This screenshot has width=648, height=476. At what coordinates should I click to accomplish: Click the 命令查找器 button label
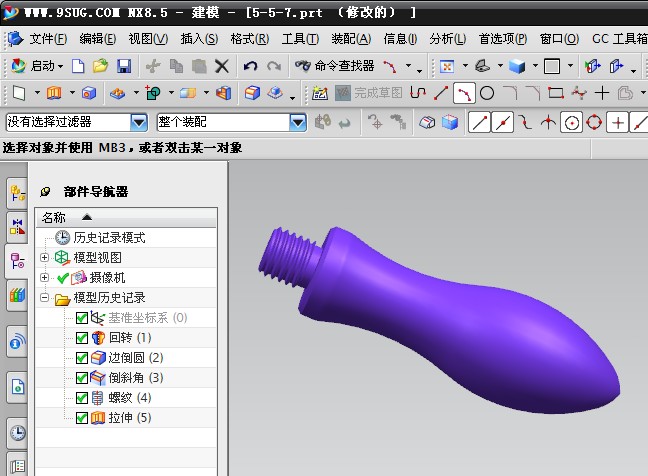click(344, 66)
